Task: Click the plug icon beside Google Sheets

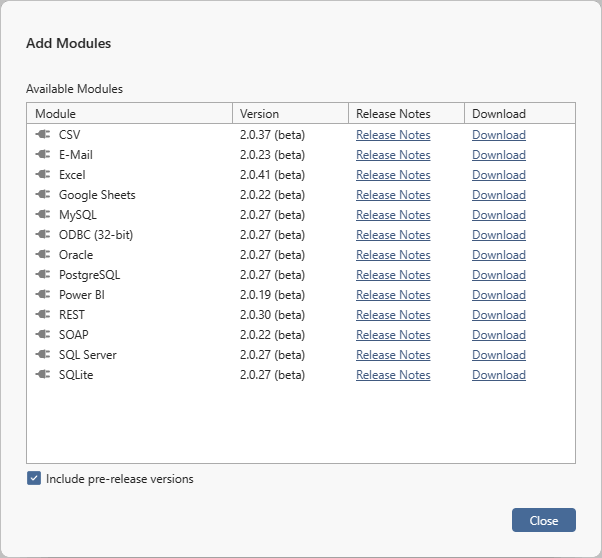Action: [43, 194]
